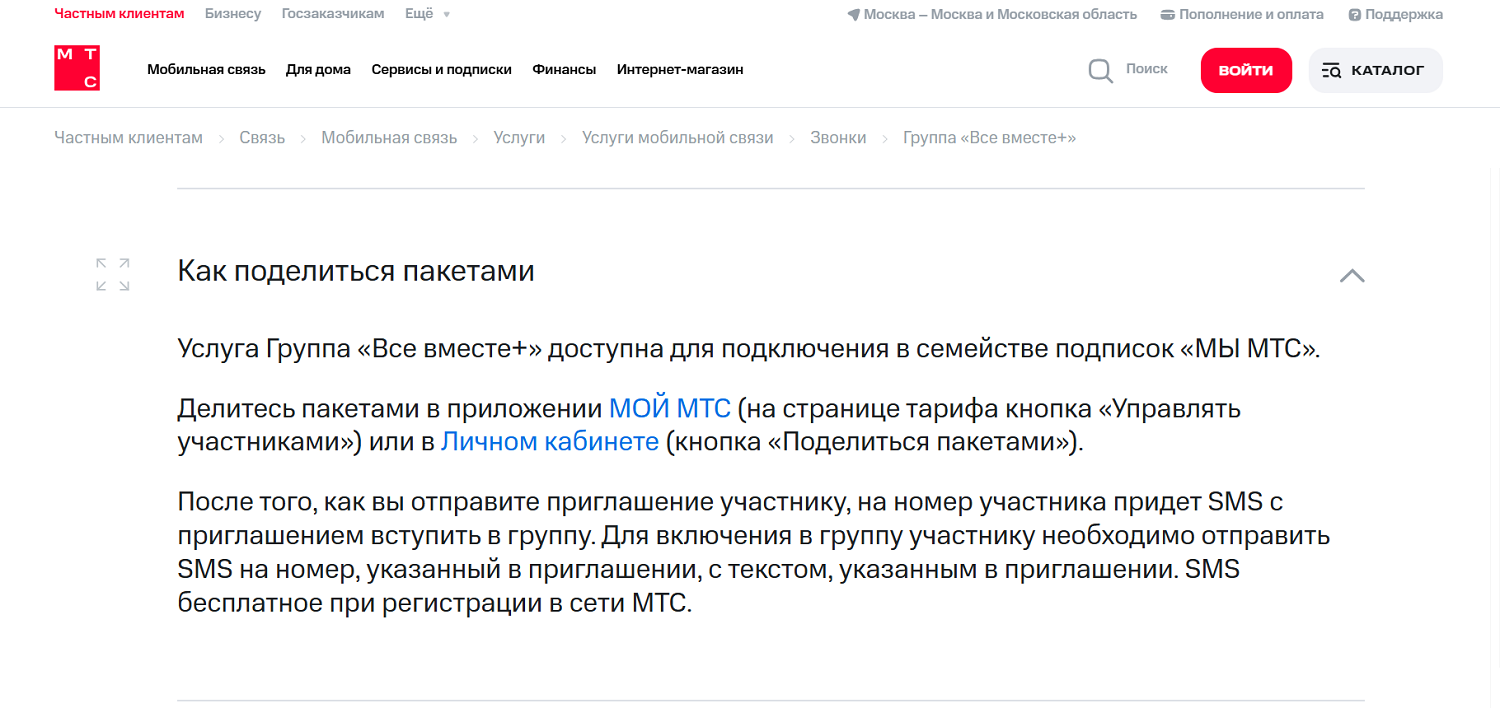Open the КАТАЛОГ panel
This screenshot has height=708, width=1500.
coord(1375,69)
